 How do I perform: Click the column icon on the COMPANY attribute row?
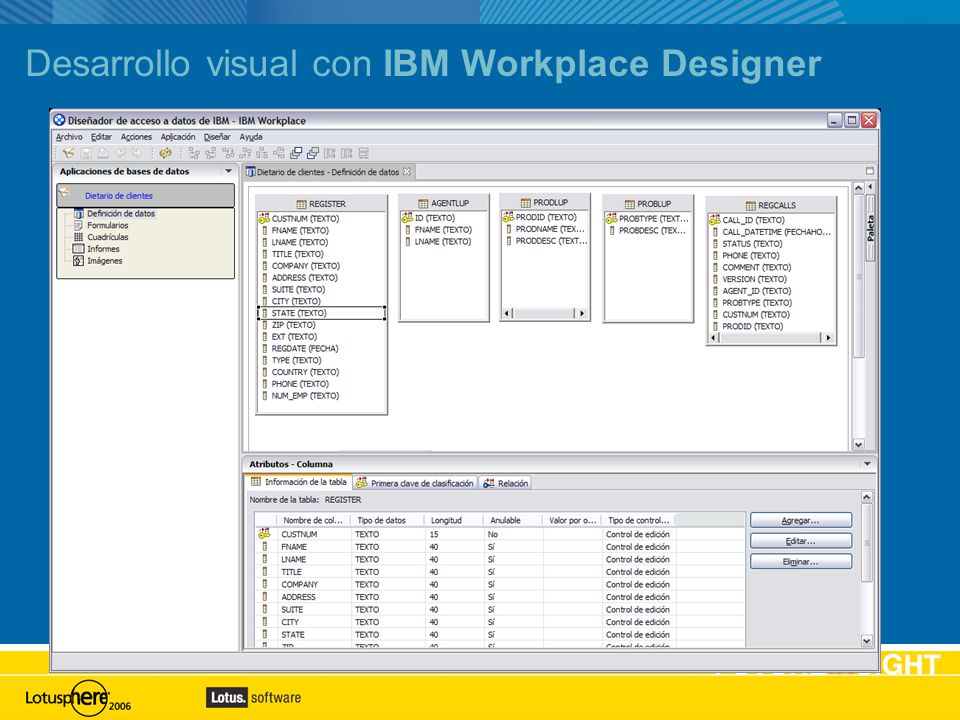[x=265, y=584]
